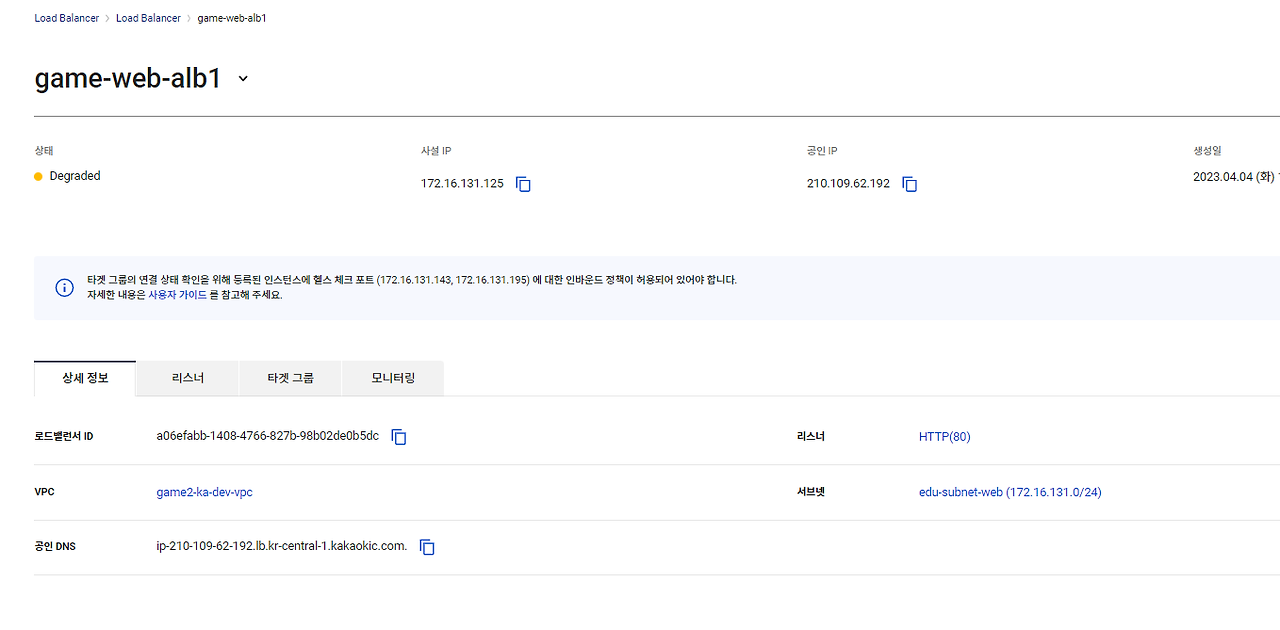The image size is (1280, 630).
Task: Open the 사용자 가이드 link
Action: (178, 295)
